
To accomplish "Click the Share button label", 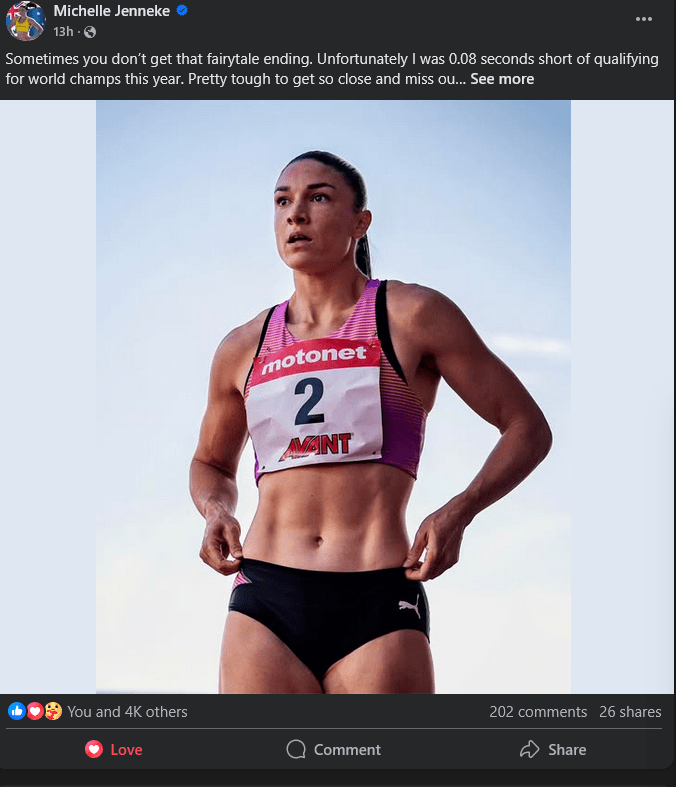I will click(x=567, y=750).
